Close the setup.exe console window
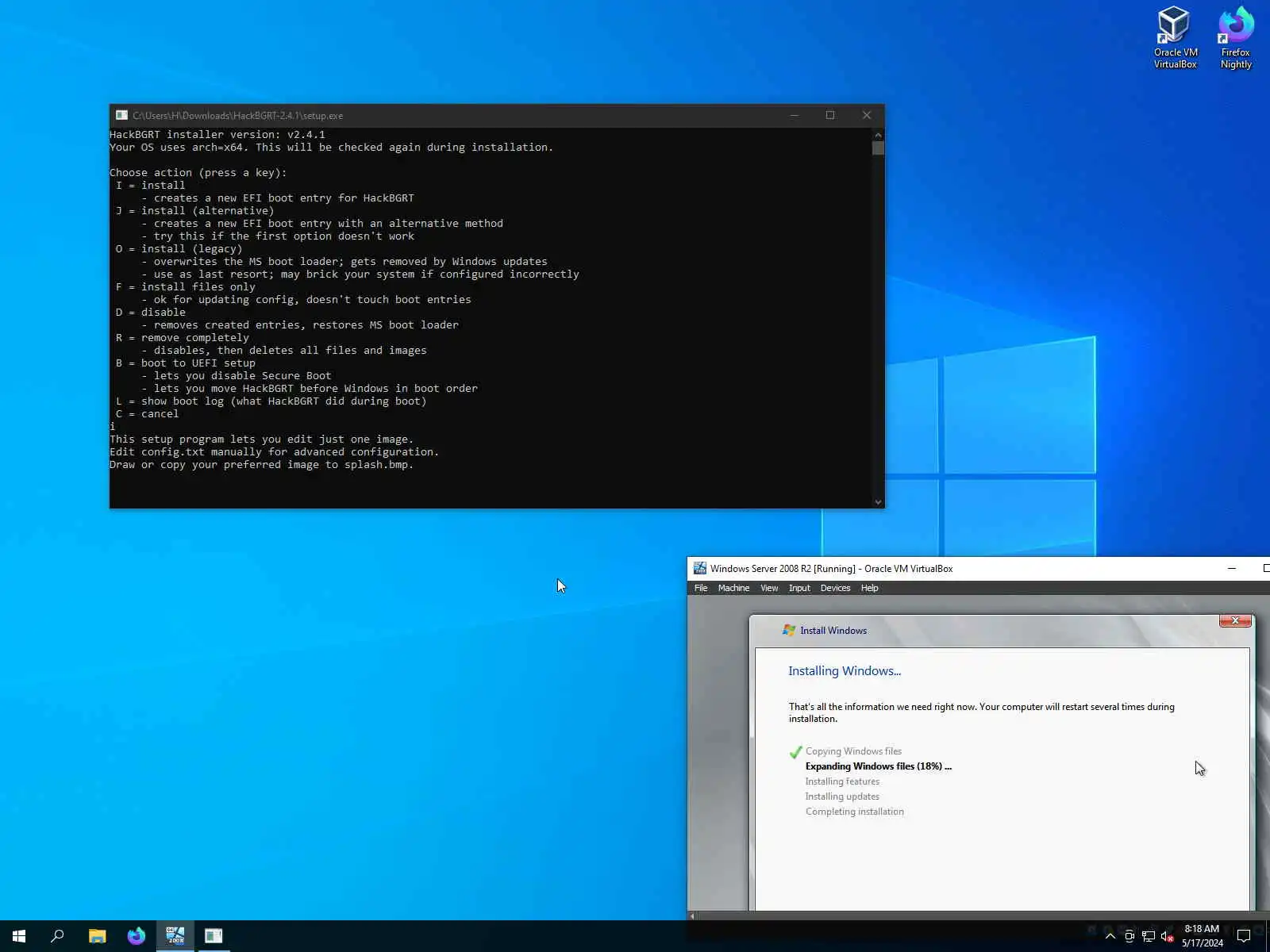Viewport: 1270px width, 952px height. pyautogui.click(x=867, y=115)
